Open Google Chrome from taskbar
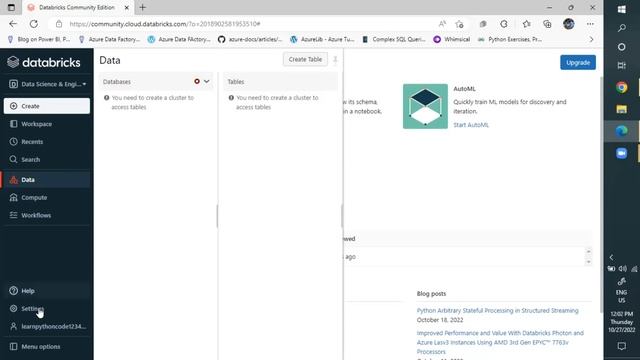640x360 pixels. click(622, 87)
